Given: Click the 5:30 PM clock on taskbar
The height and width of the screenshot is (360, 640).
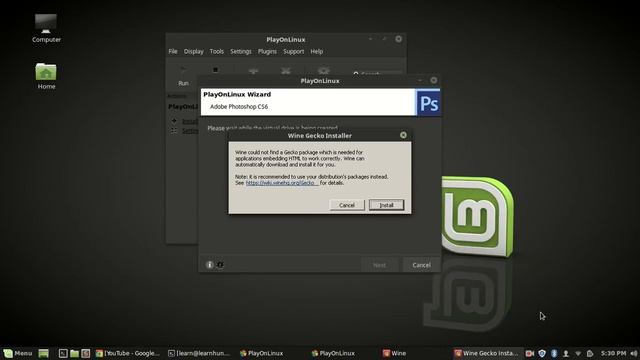Looking at the screenshot, I should 613,353.
